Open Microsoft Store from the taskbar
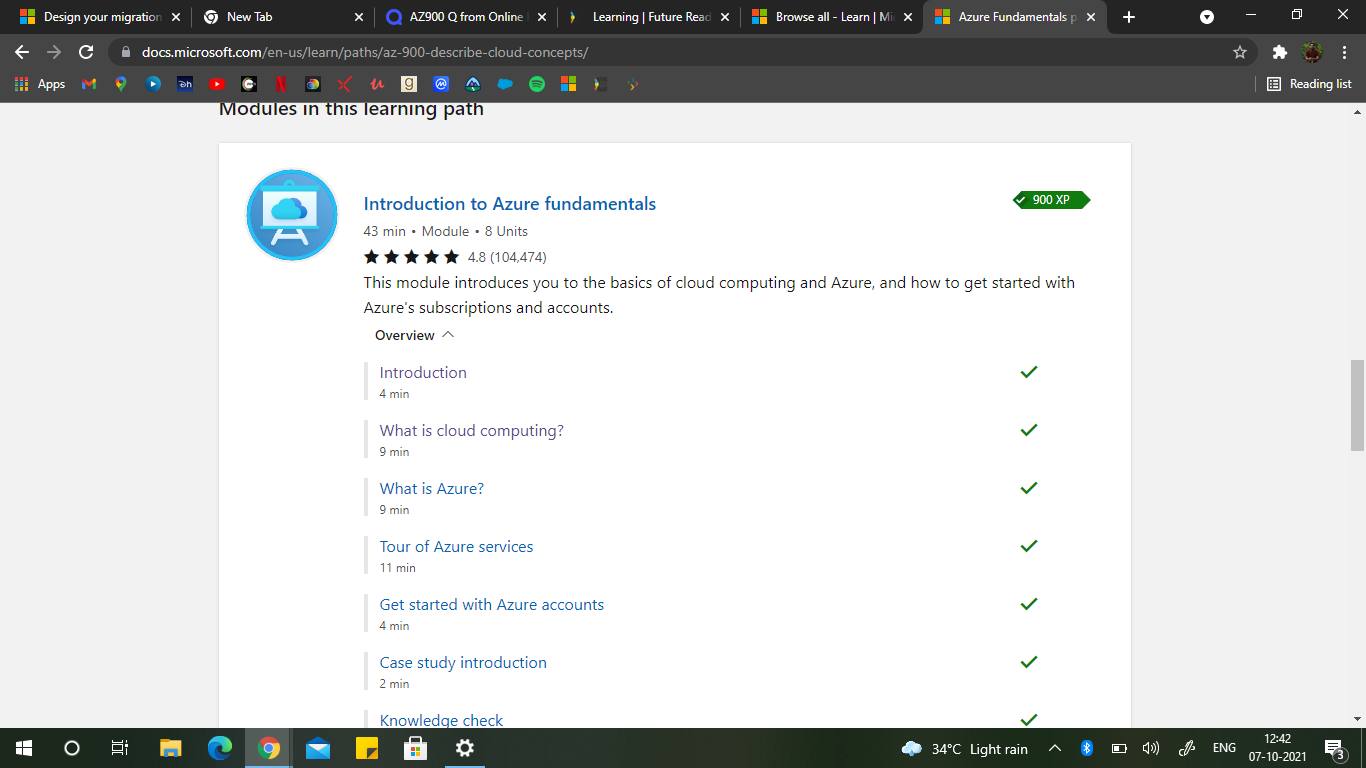Viewport: 1366px width, 768px height. [x=415, y=747]
